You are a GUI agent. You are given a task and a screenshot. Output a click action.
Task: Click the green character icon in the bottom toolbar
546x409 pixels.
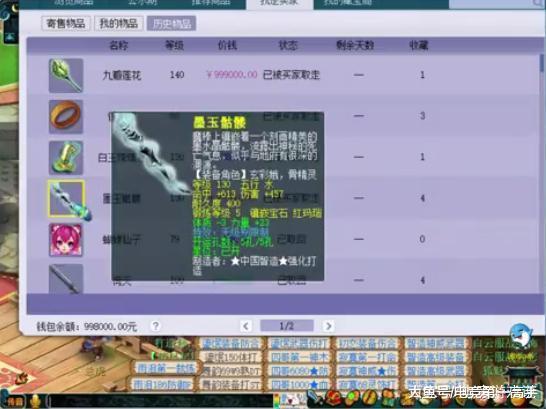tap(388, 398)
